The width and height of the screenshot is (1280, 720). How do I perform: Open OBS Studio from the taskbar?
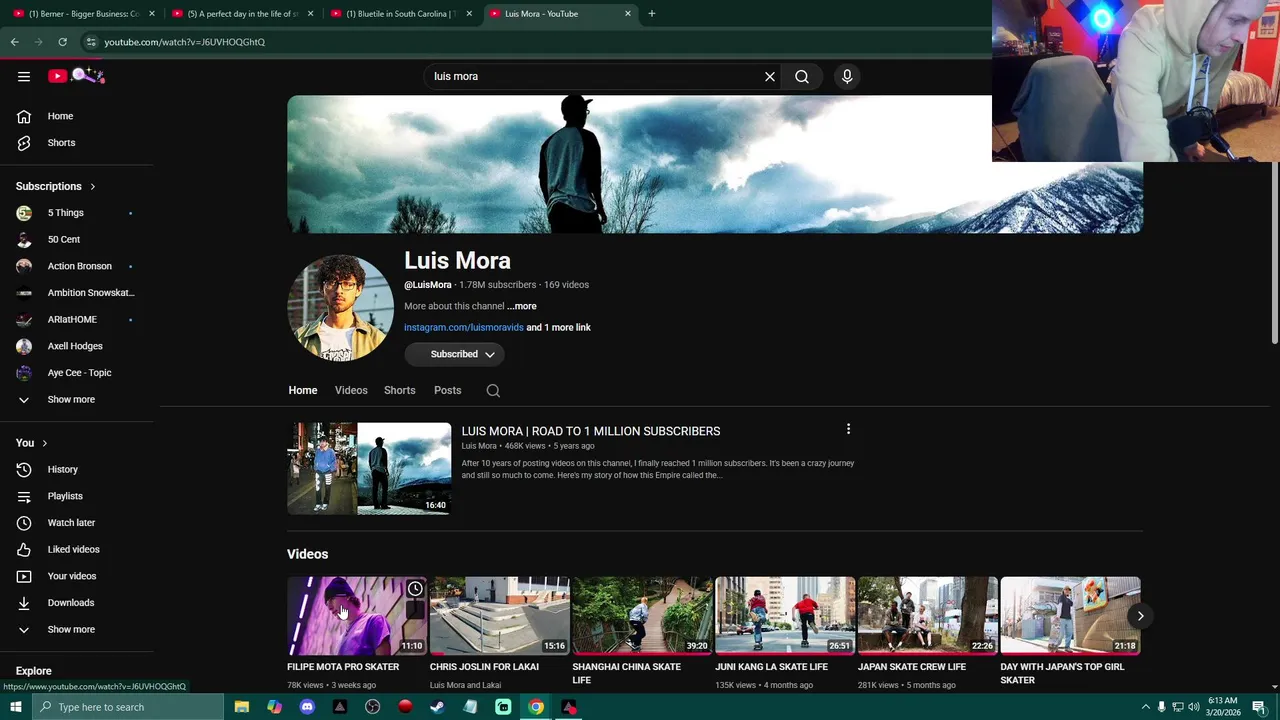coord(373,707)
